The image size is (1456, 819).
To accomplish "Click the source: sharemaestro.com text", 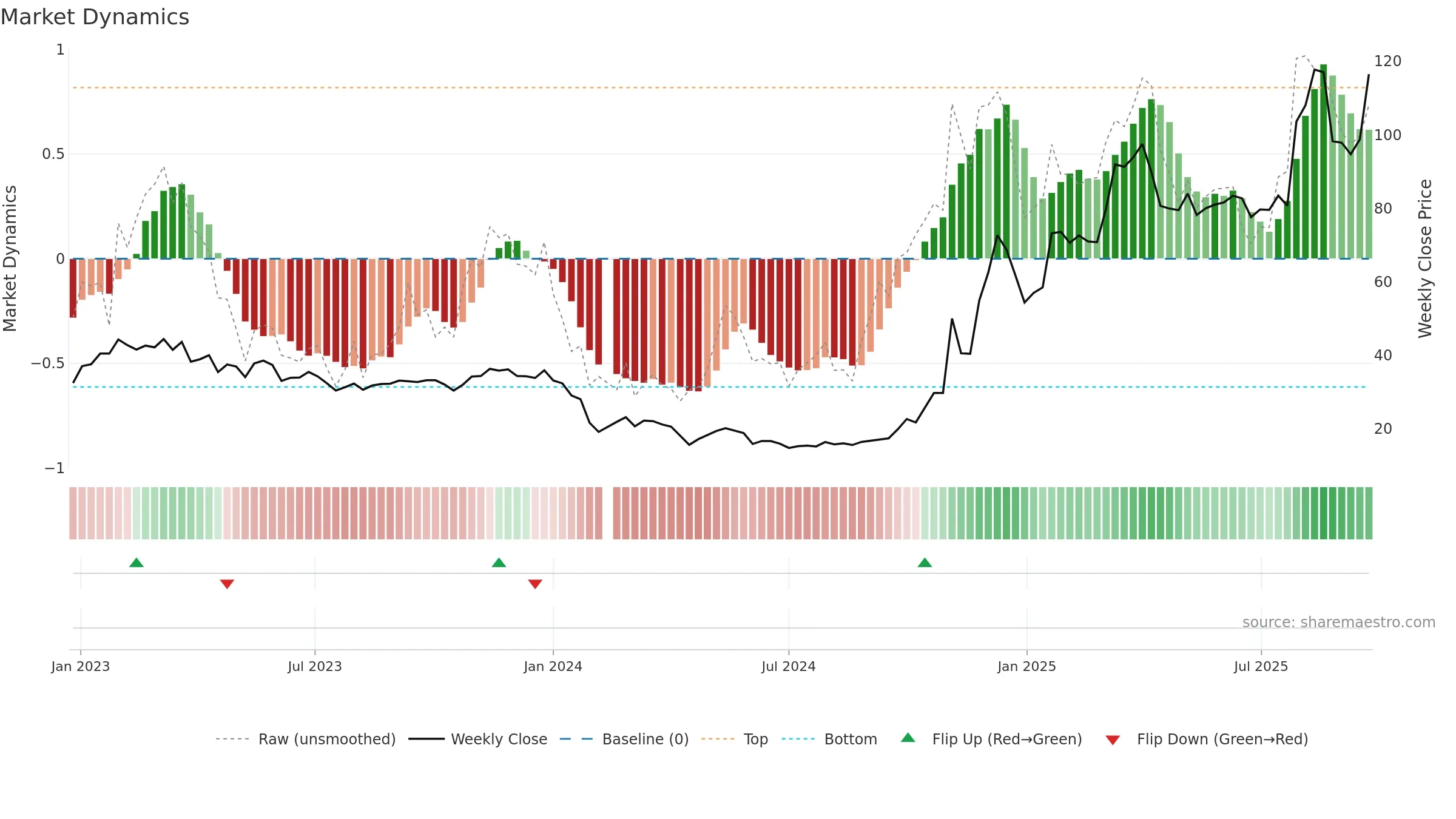I will tap(1339, 622).
